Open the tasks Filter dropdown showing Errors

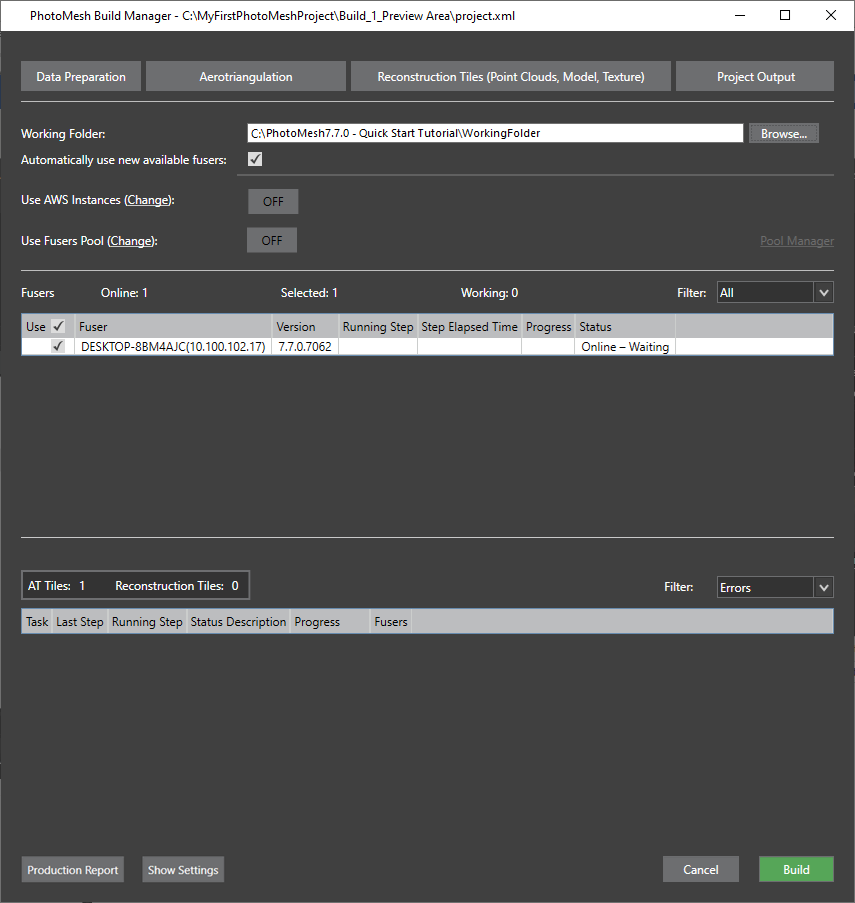(x=775, y=587)
